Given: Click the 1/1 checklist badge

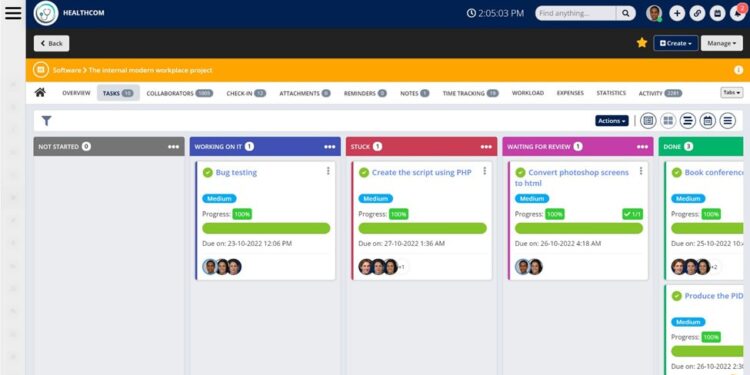Looking at the screenshot, I should click(x=632, y=214).
